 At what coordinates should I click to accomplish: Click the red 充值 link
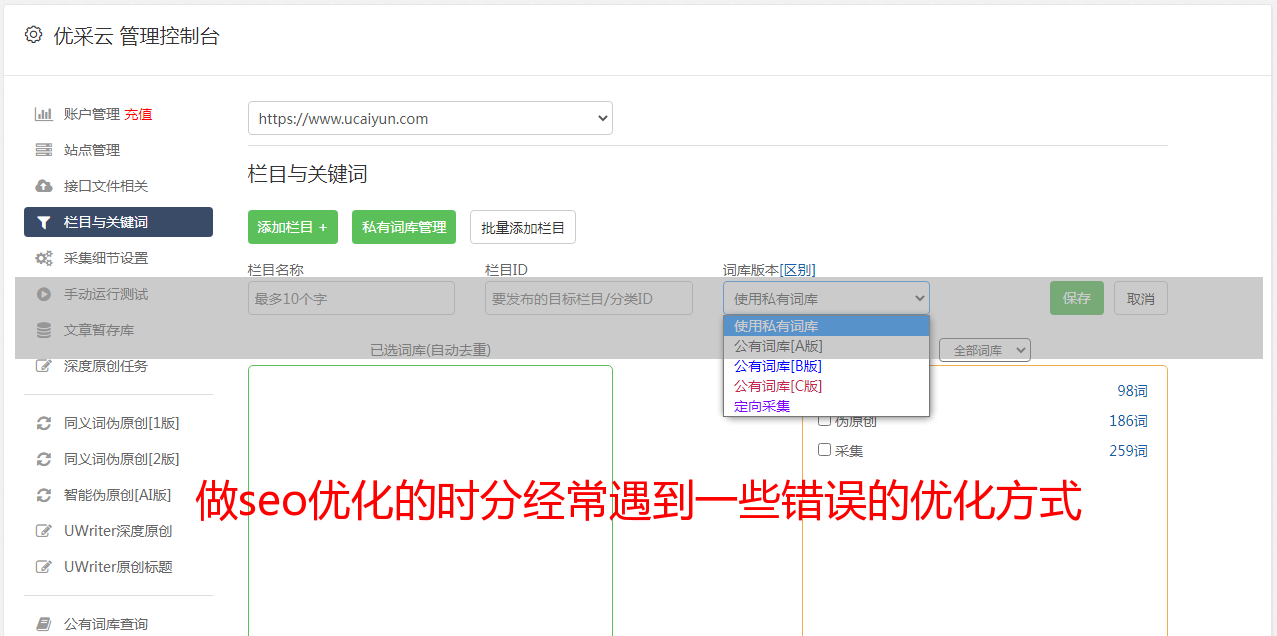click(138, 114)
